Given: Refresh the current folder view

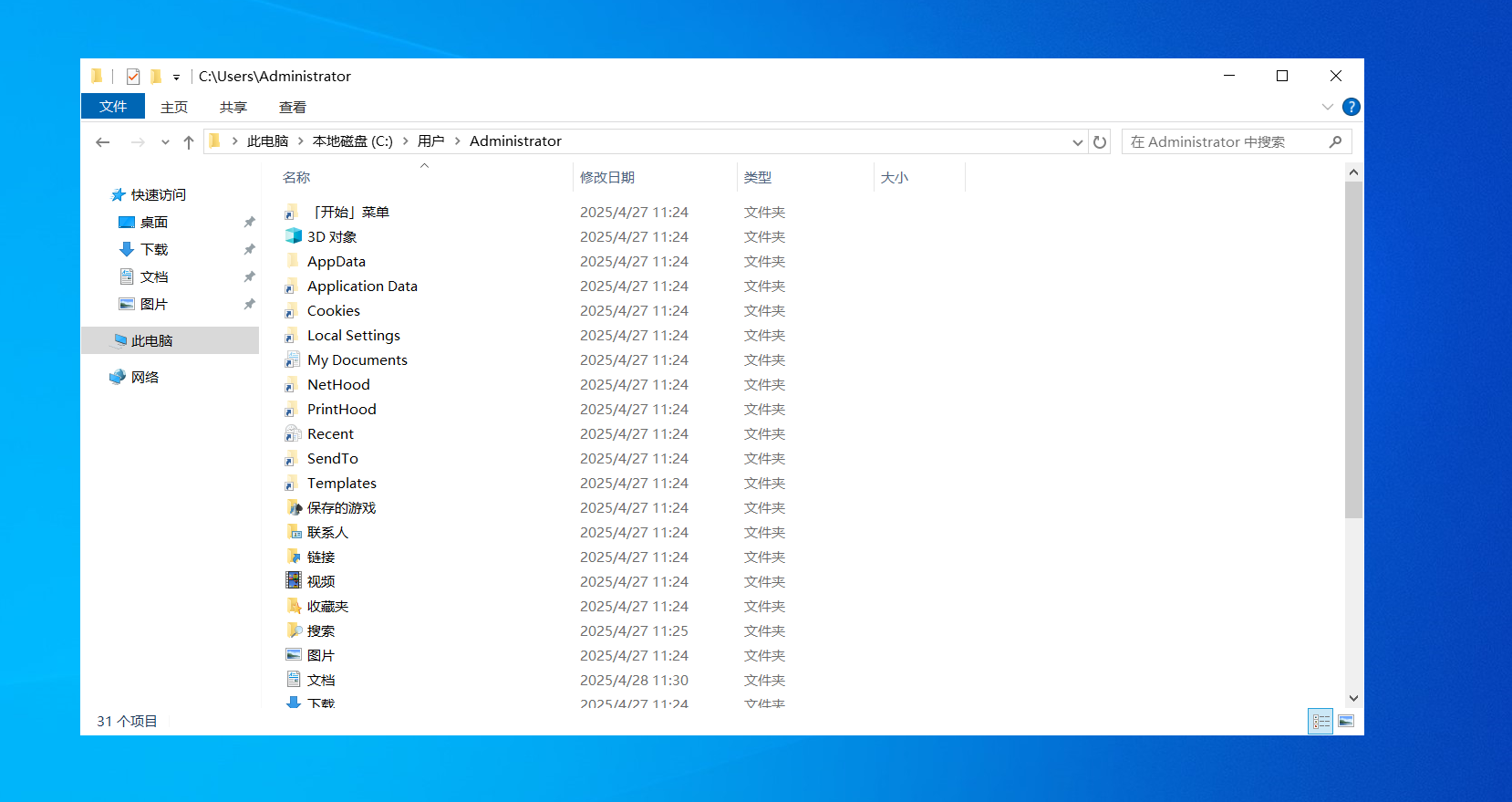Looking at the screenshot, I should (1100, 142).
